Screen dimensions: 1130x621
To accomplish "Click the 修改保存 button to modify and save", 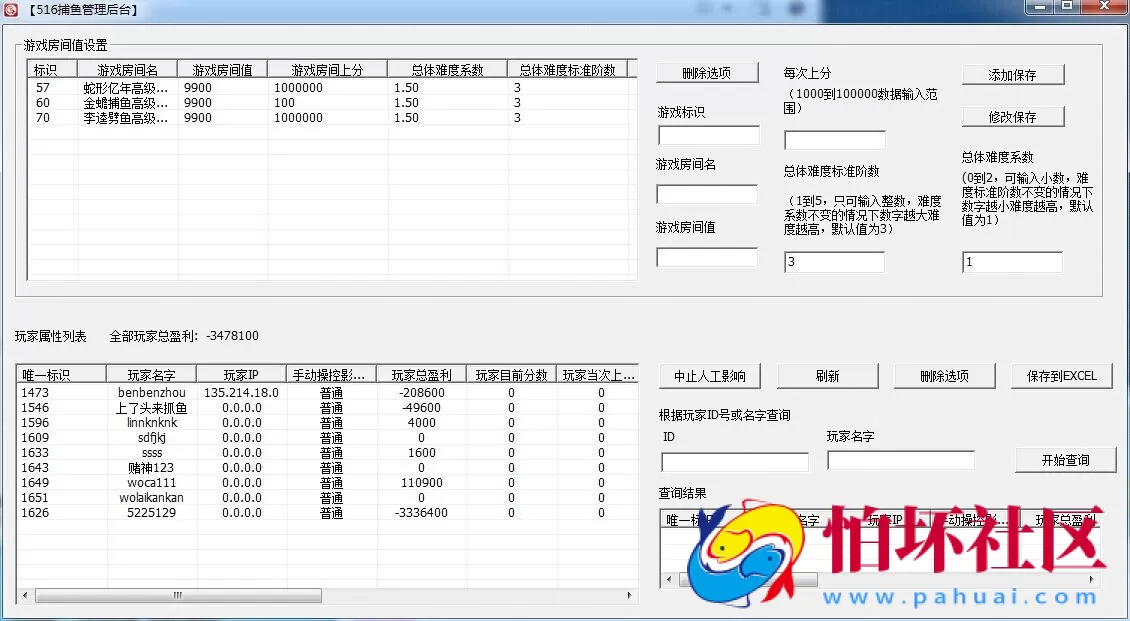I will pyautogui.click(x=1012, y=115).
